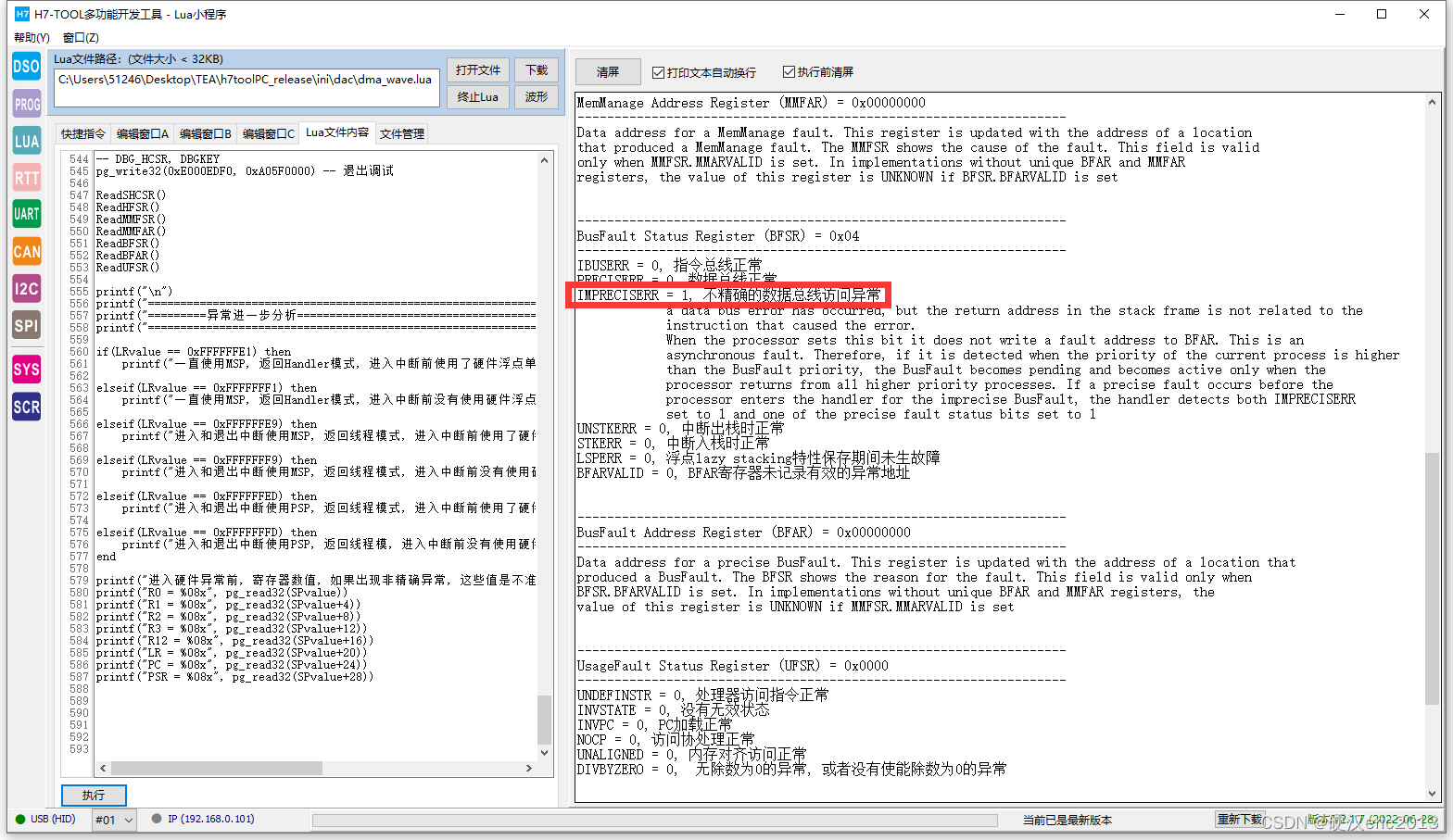Image resolution: width=1453 pixels, height=840 pixels.
Task: Switch to the 编辑窗口B tab
Action: 206,134
